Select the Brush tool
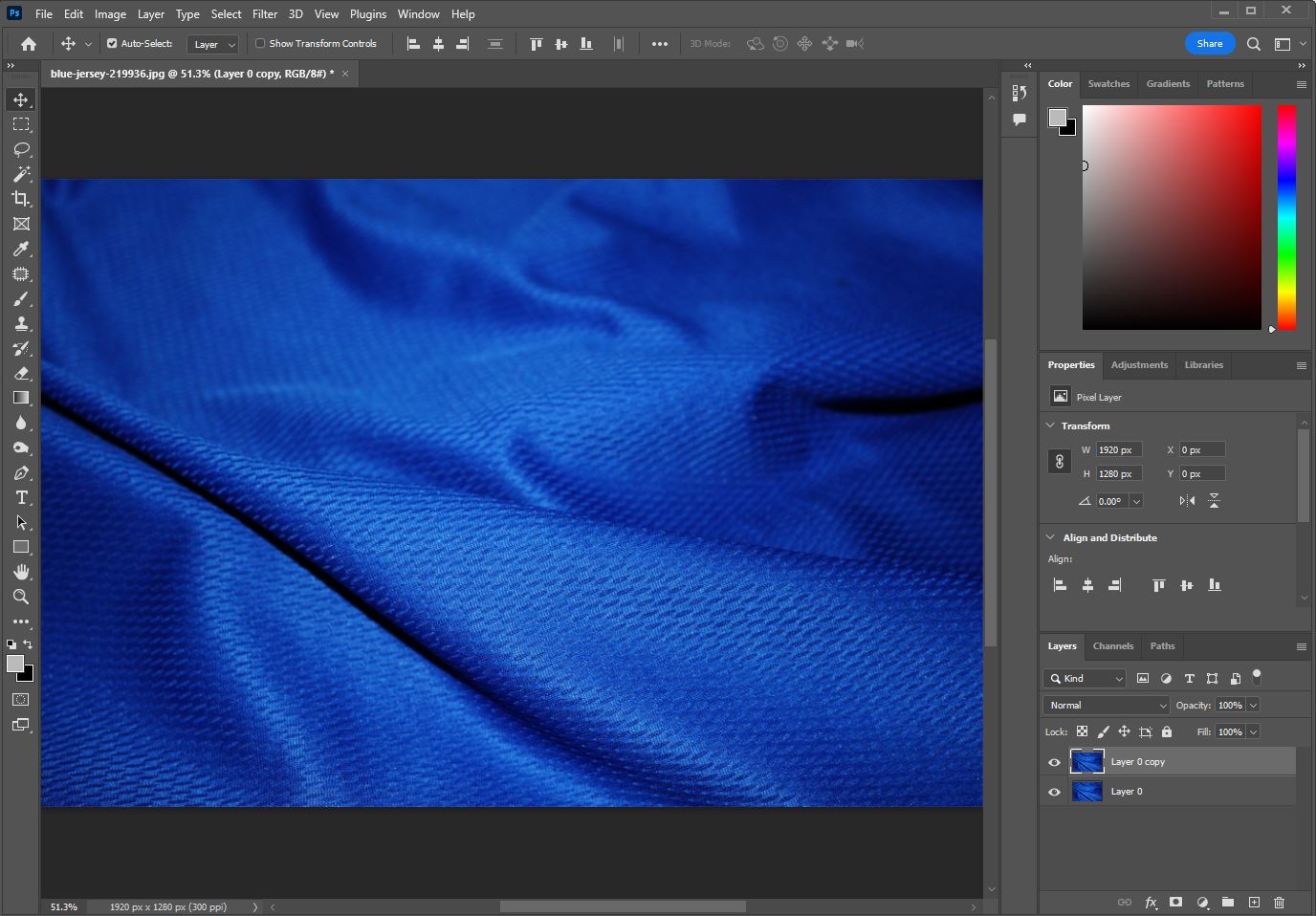 [x=21, y=298]
